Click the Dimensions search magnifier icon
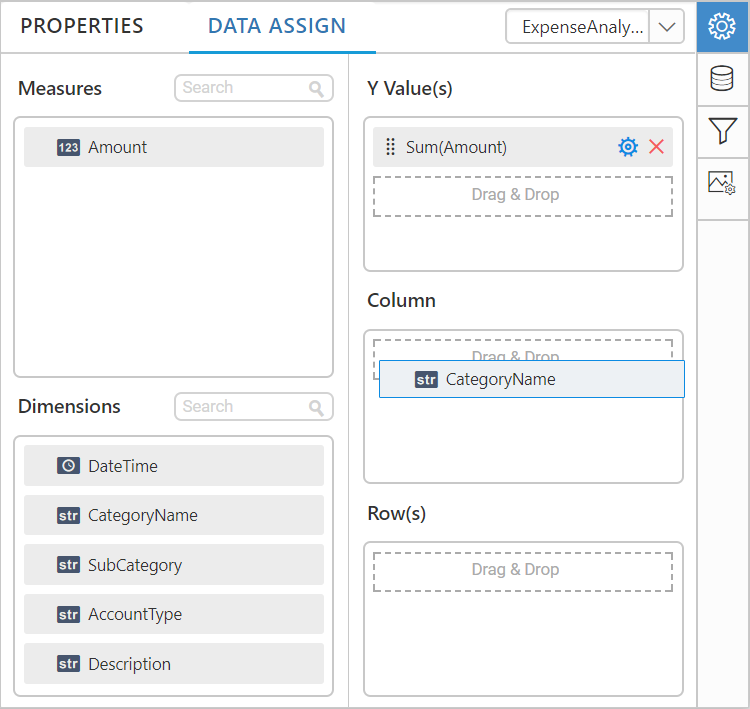 [x=316, y=408]
